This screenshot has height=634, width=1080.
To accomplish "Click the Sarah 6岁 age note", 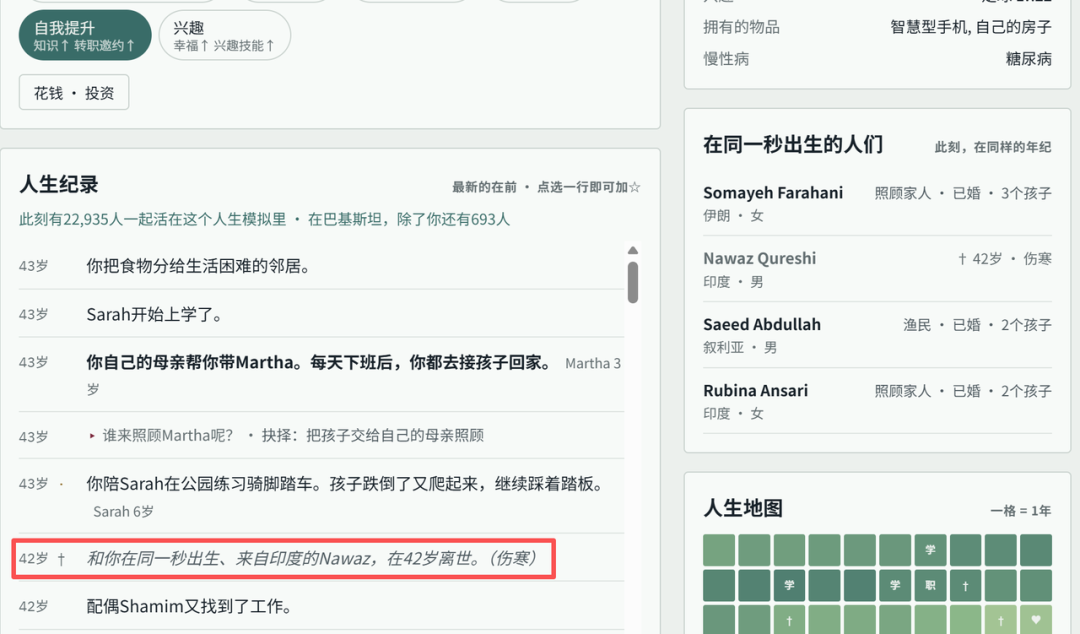I will tap(123, 511).
